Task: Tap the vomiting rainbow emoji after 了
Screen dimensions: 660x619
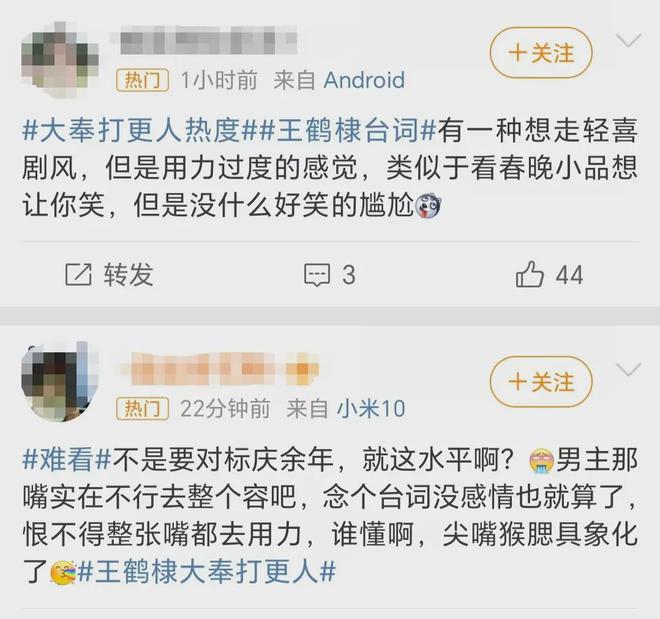Action: [63, 572]
